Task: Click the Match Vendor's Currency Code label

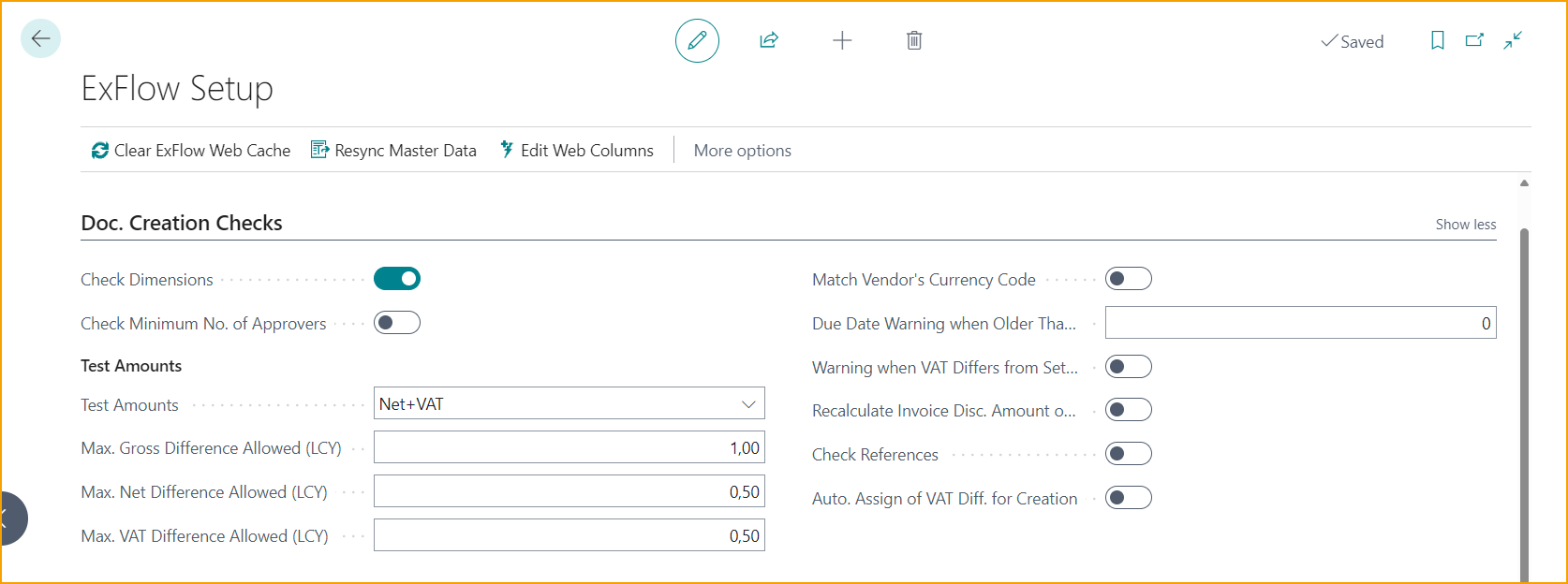Action: tap(924, 280)
